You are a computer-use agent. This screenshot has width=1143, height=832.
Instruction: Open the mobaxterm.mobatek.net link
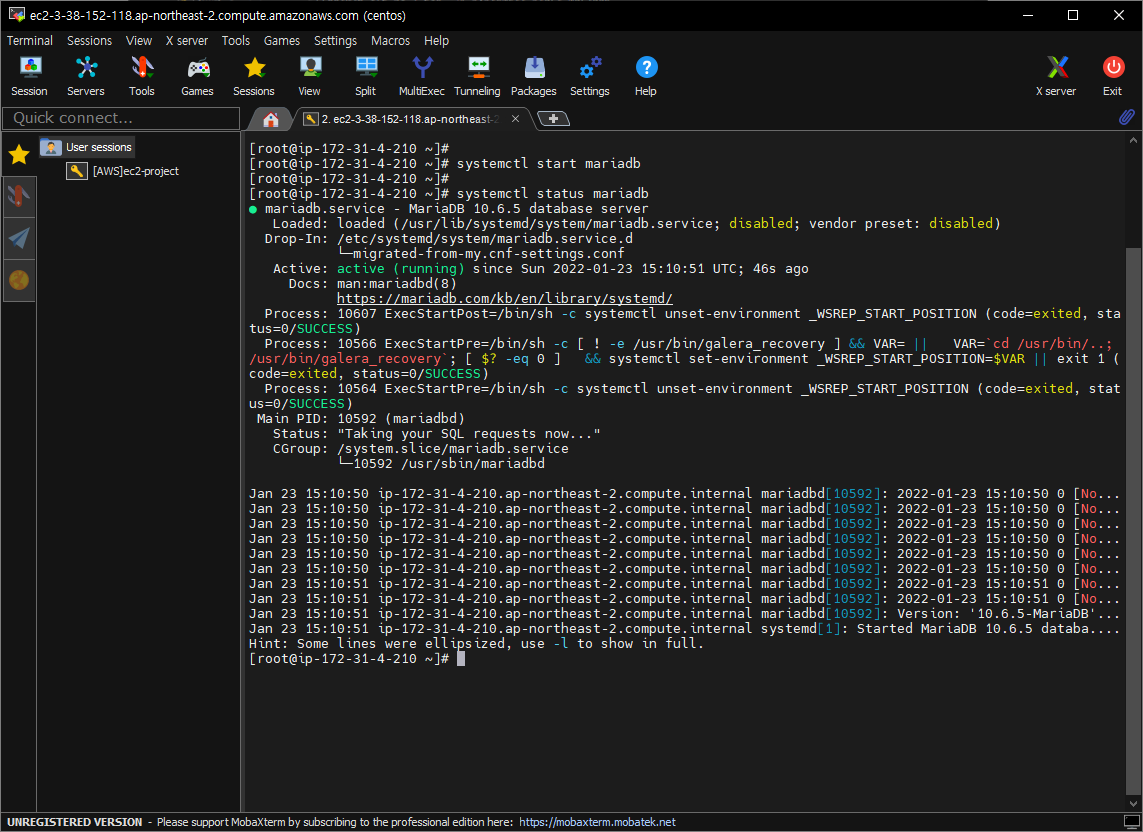[597, 822]
